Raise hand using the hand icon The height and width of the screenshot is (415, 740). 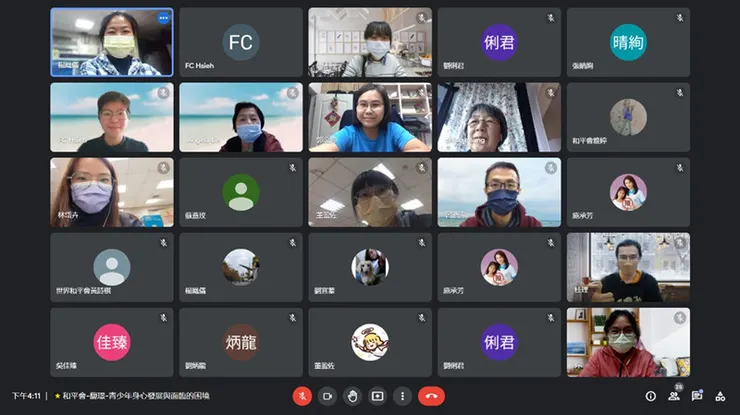352,396
